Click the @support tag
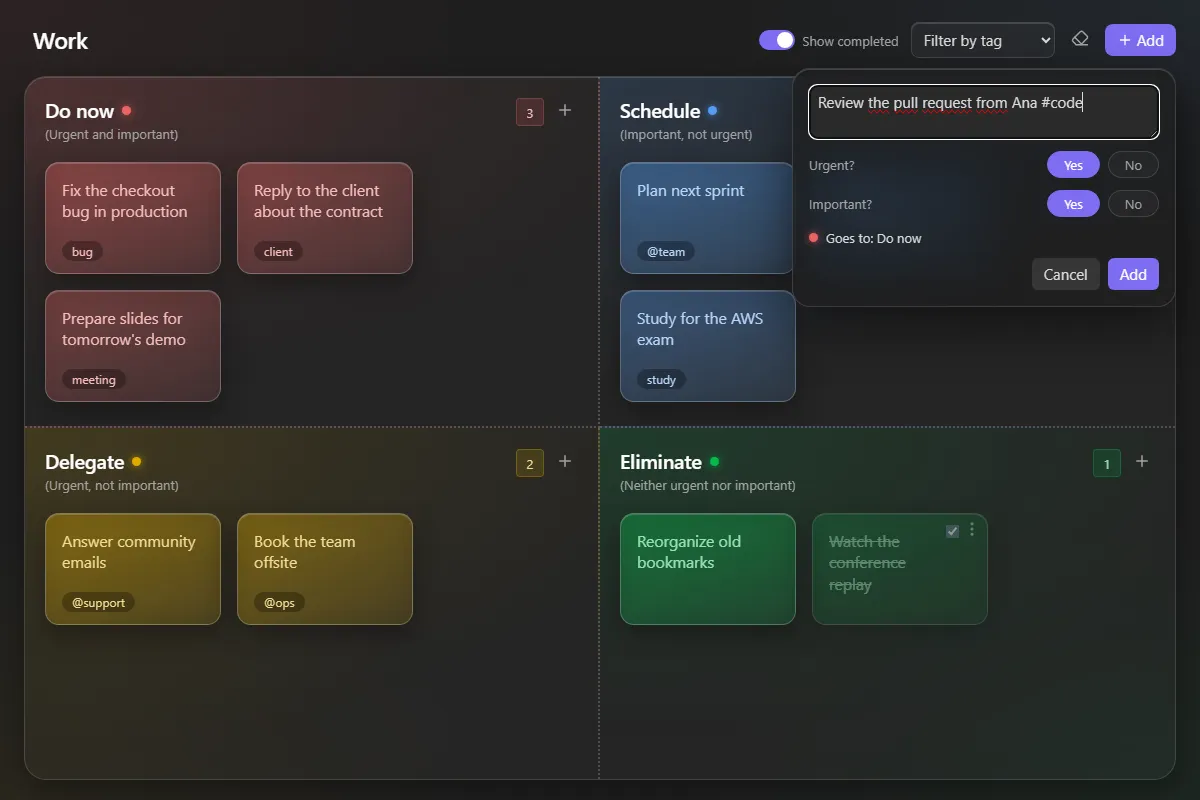 pyautogui.click(x=98, y=603)
